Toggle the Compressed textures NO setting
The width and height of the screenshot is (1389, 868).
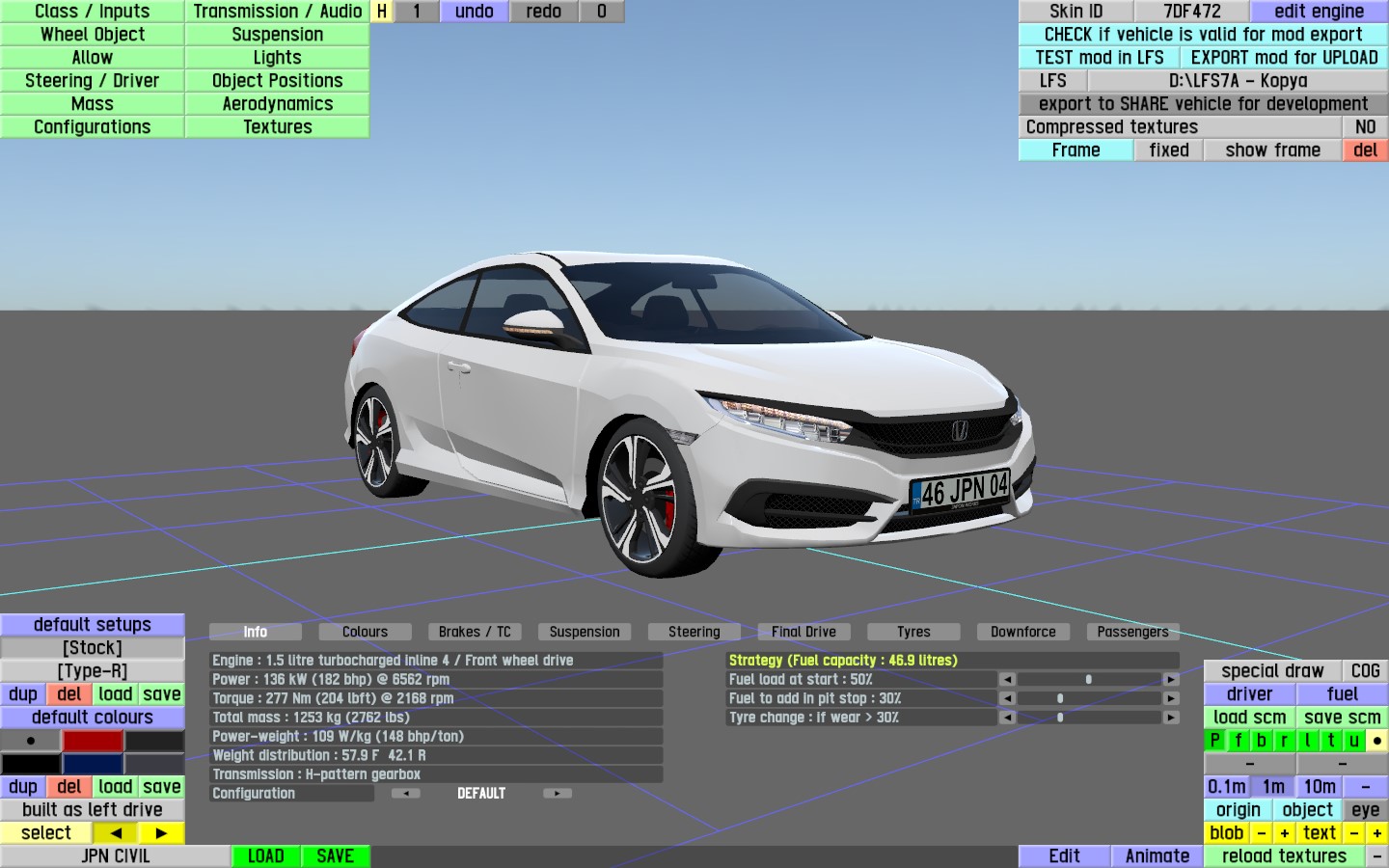pos(1365,127)
